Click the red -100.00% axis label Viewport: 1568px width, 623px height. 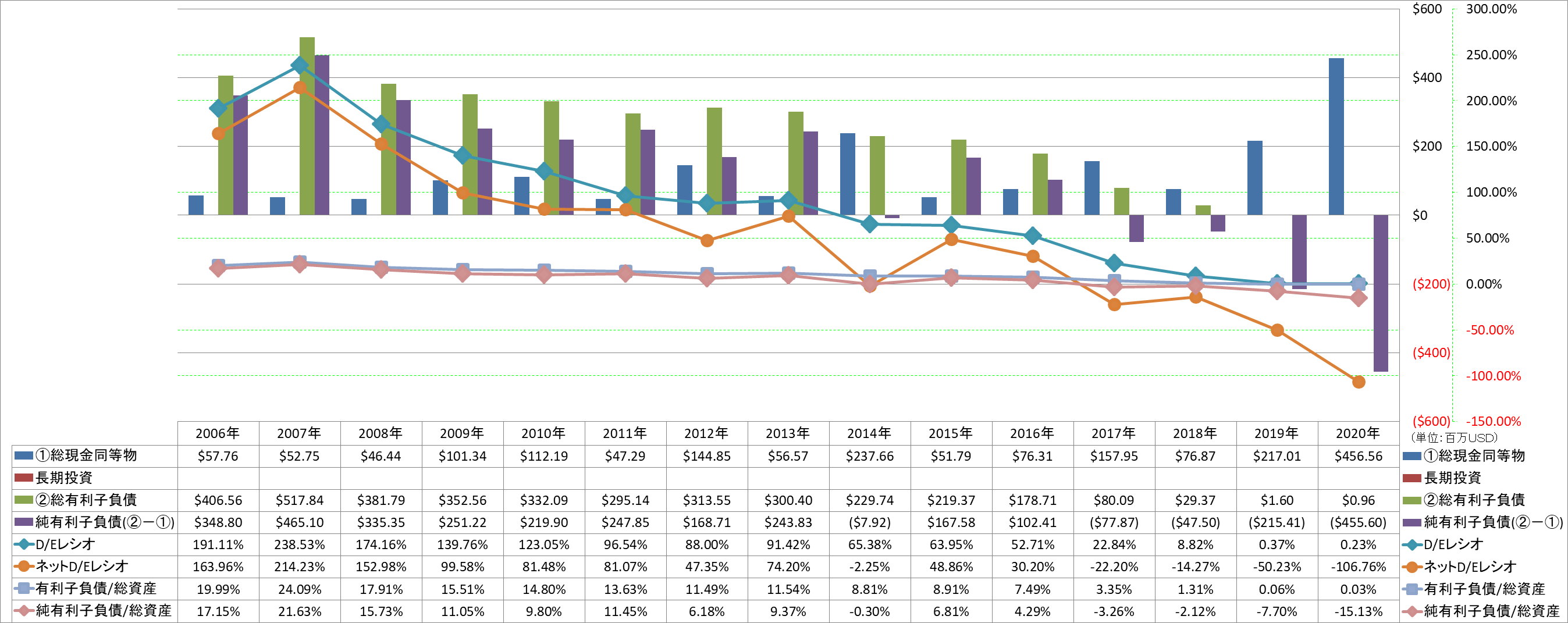coord(1493,376)
